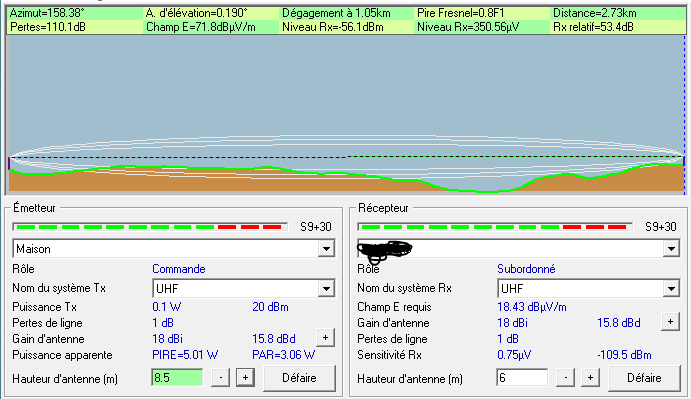Select the A. d'élévation=0.190° value
The image size is (691, 399).
(197, 13)
